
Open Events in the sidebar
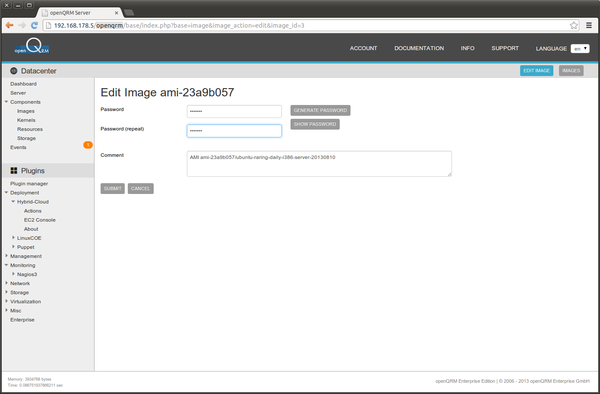pos(18,147)
